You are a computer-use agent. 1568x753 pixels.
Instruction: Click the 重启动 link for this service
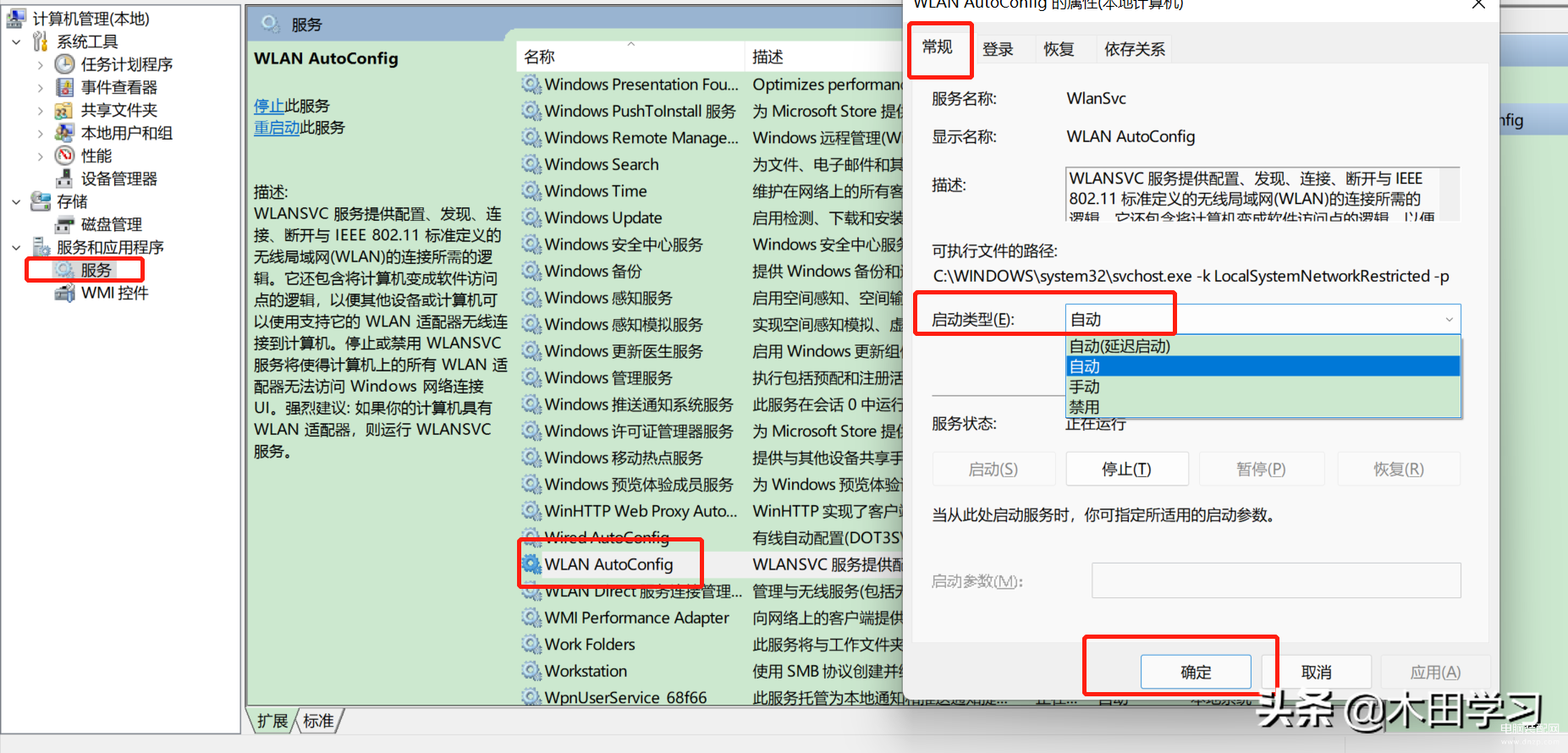(x=277, y=128)
